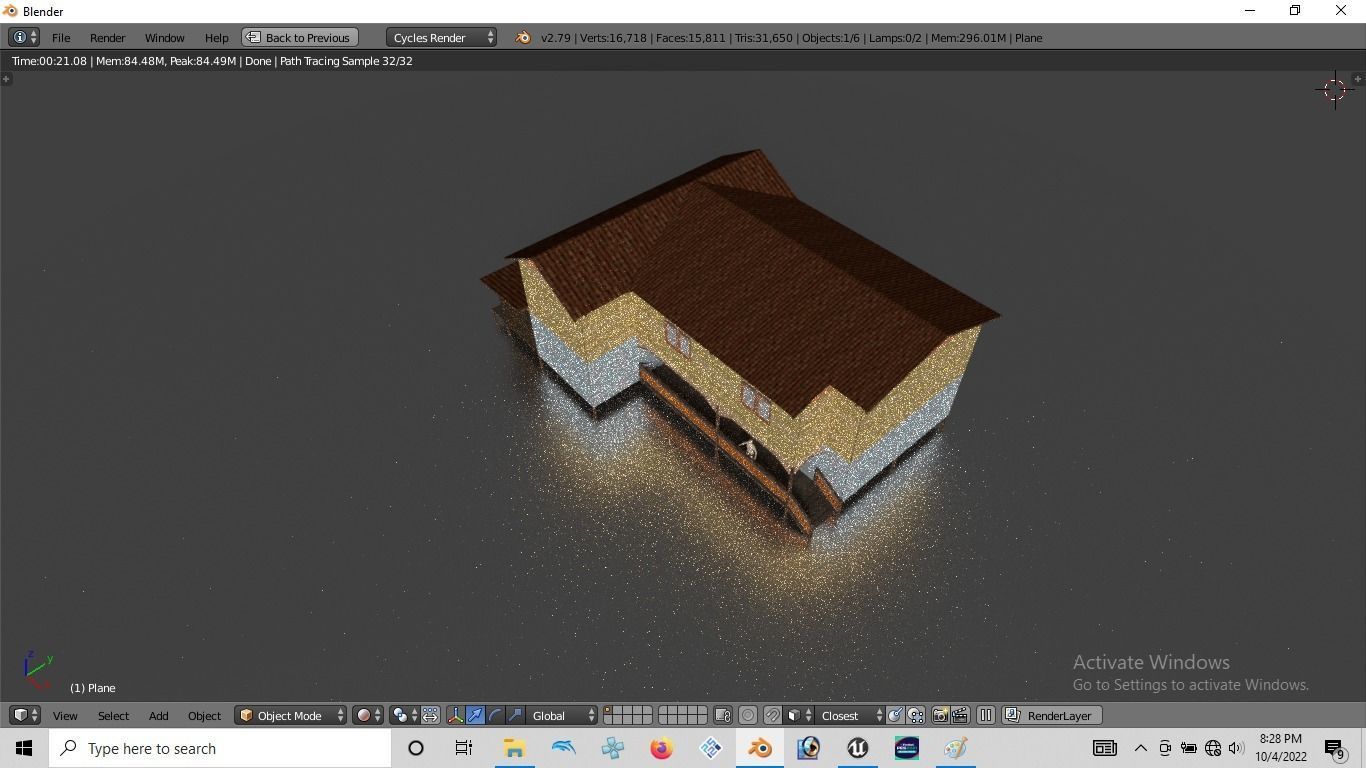Open Unreal Engine from taskbar

[857, 748]
